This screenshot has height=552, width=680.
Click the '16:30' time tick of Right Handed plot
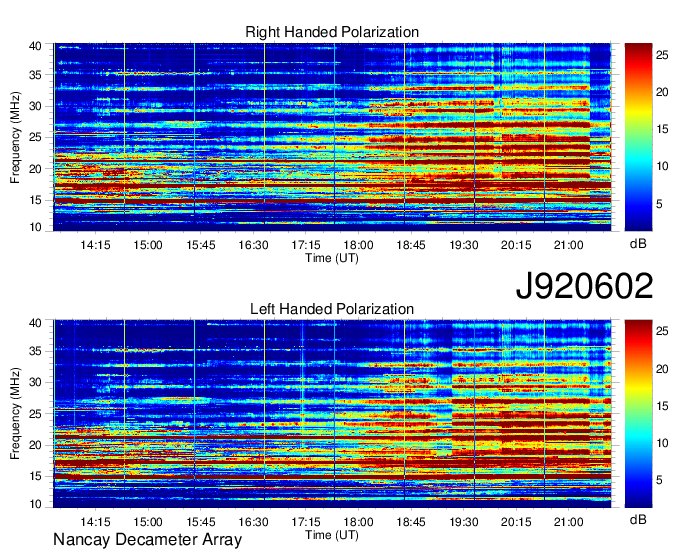click(x=253, y=245)
